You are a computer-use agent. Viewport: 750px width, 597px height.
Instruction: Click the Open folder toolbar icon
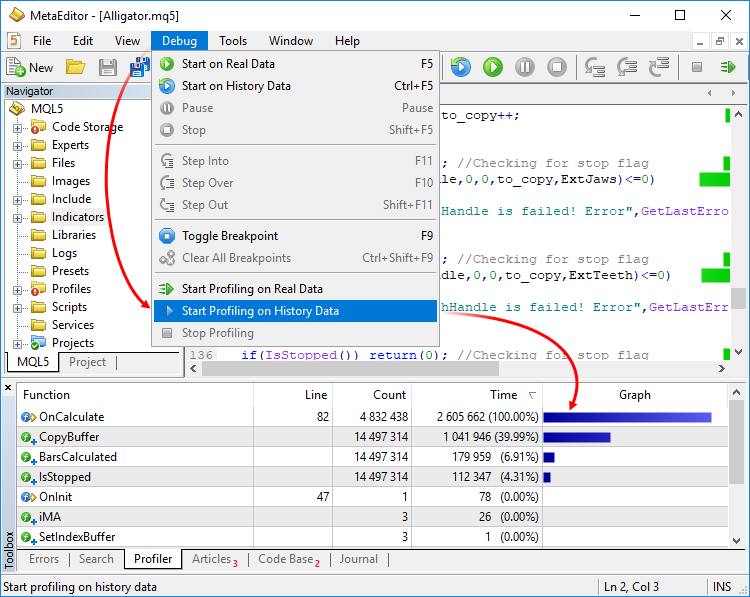coord(75,67)
